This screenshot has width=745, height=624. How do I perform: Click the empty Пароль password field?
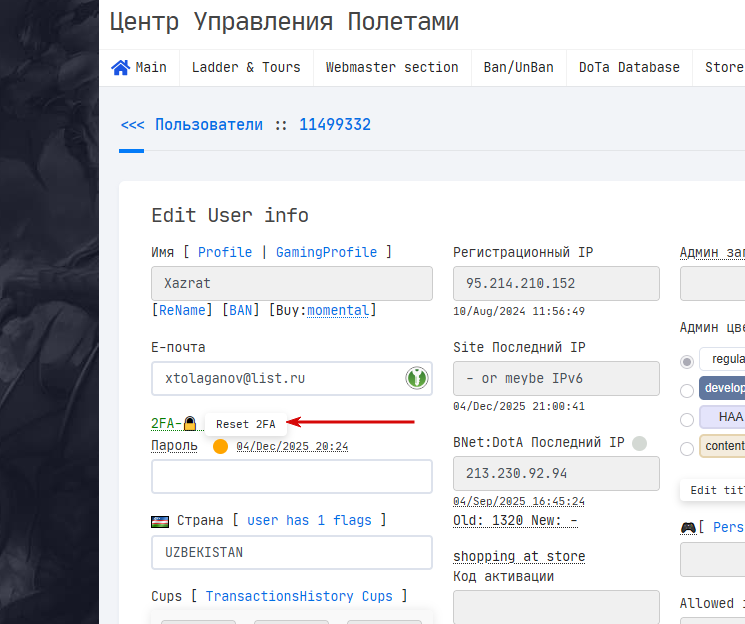point(292,476)
